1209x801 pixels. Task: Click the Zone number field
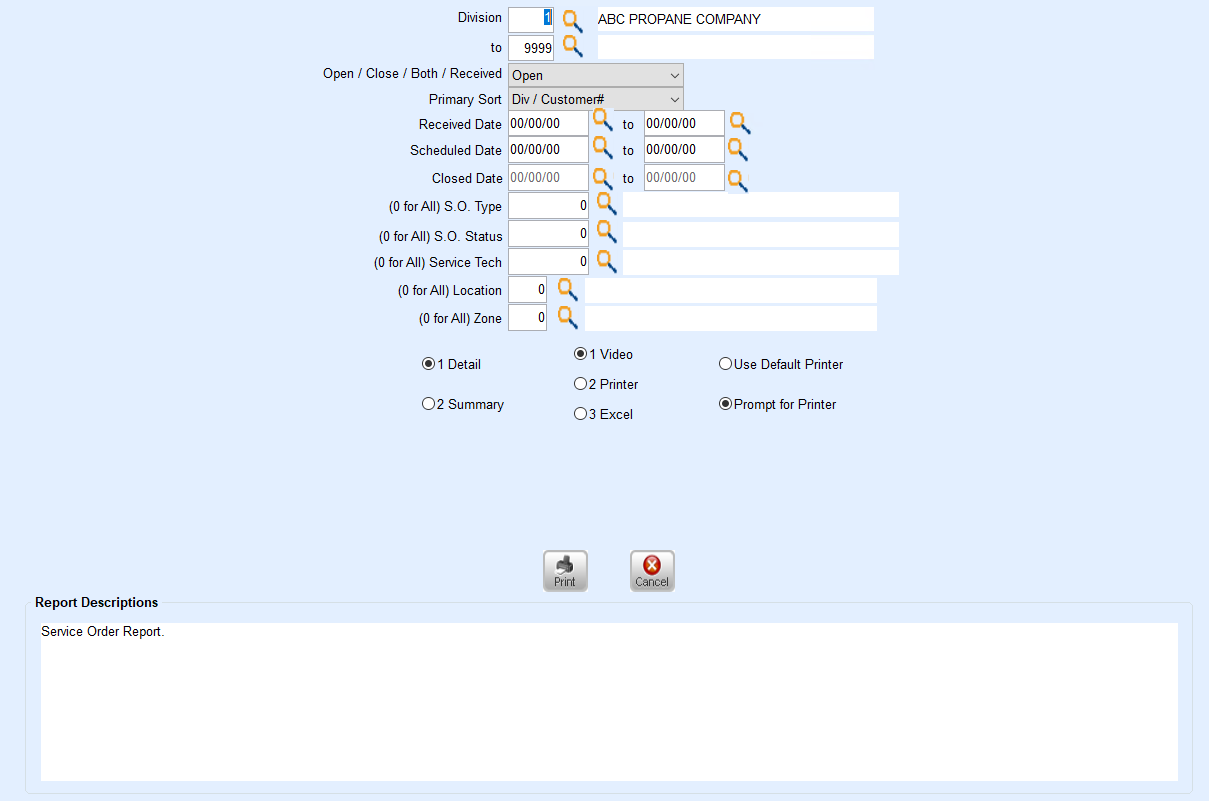click(527, 318)
